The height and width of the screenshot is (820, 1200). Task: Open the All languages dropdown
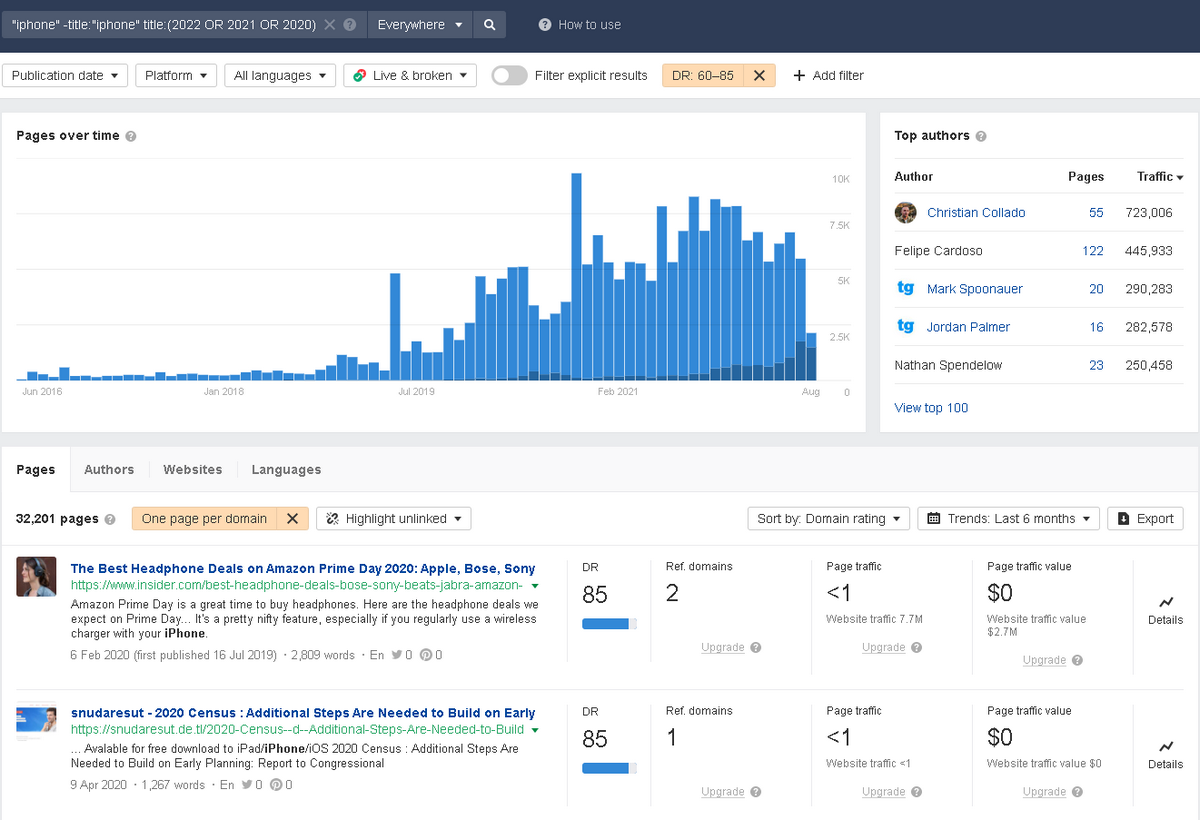[280, 75]
